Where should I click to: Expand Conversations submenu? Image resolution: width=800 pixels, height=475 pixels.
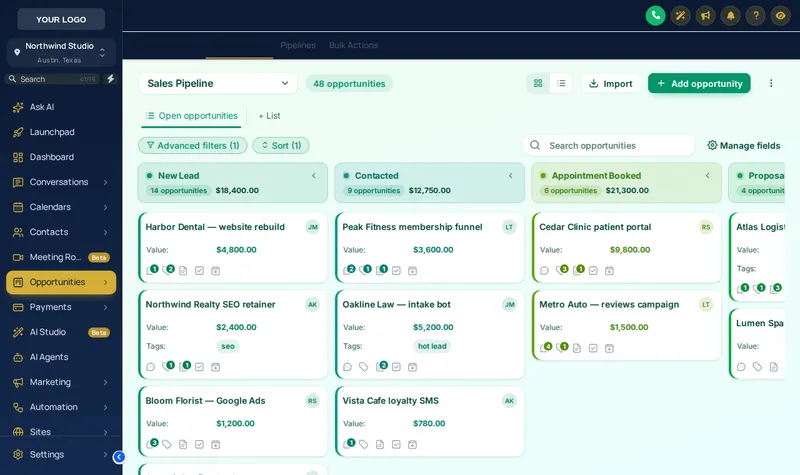click(x=105, y=182)
